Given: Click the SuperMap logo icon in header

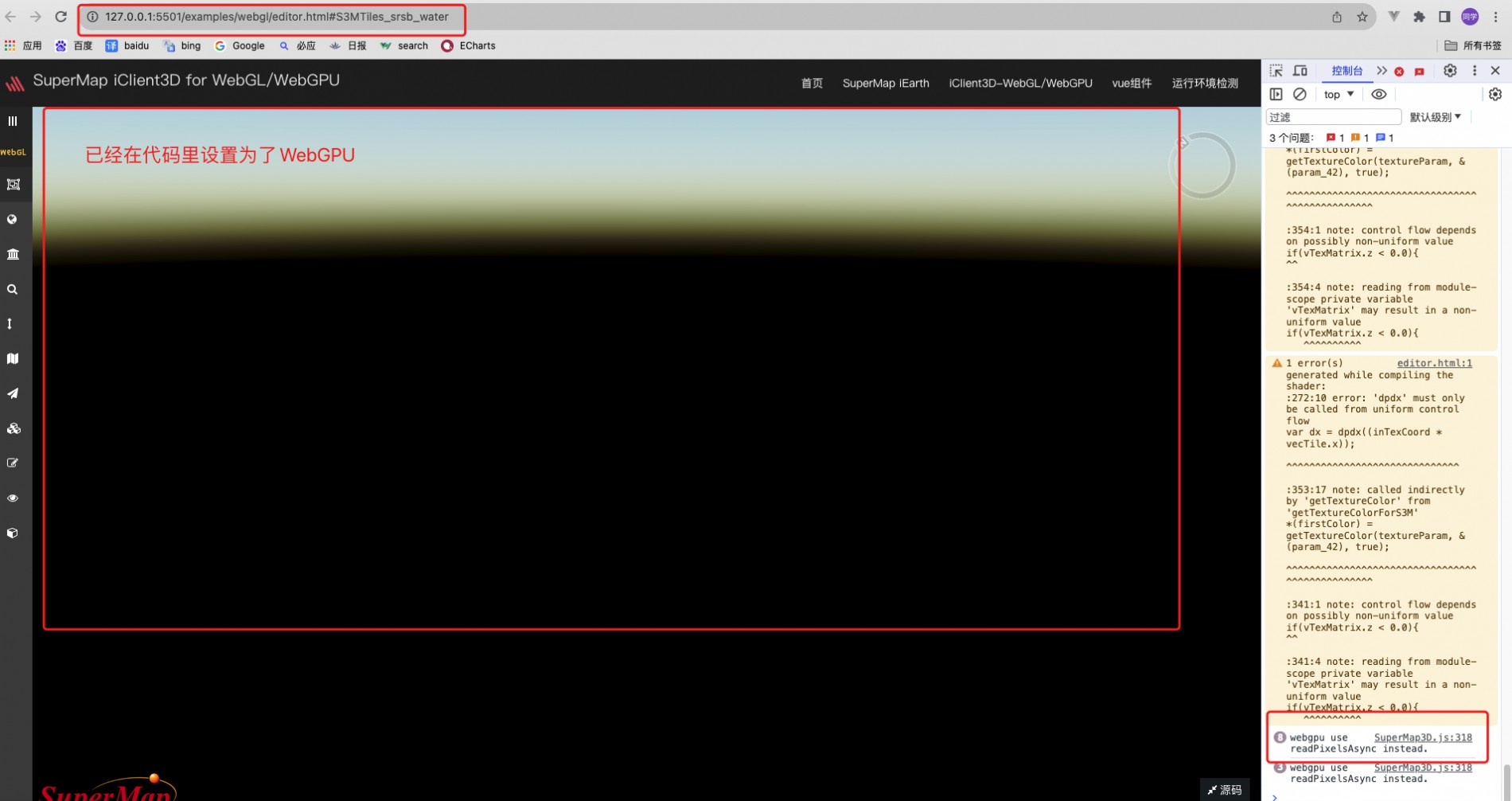Looking at the screenshot, I should [x=15, y=83].
